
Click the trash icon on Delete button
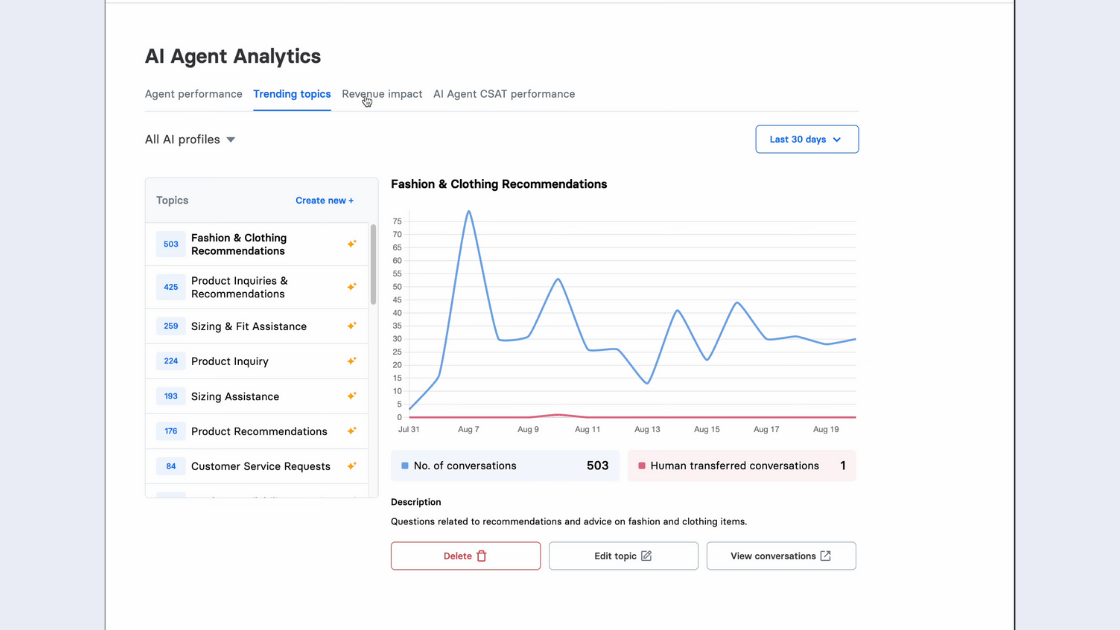481,556
